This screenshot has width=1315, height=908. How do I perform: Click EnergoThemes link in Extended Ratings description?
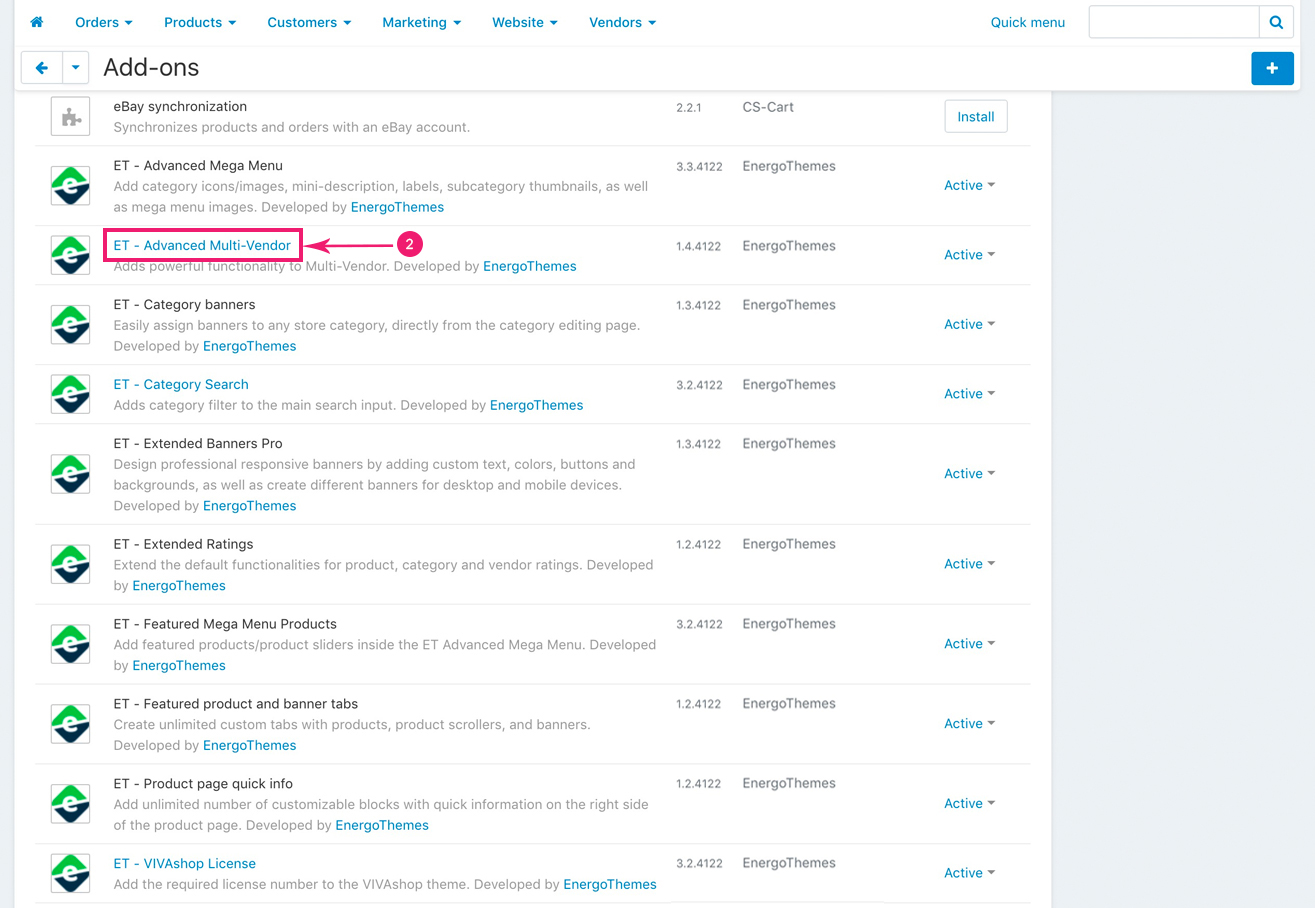tap(179, 586)
